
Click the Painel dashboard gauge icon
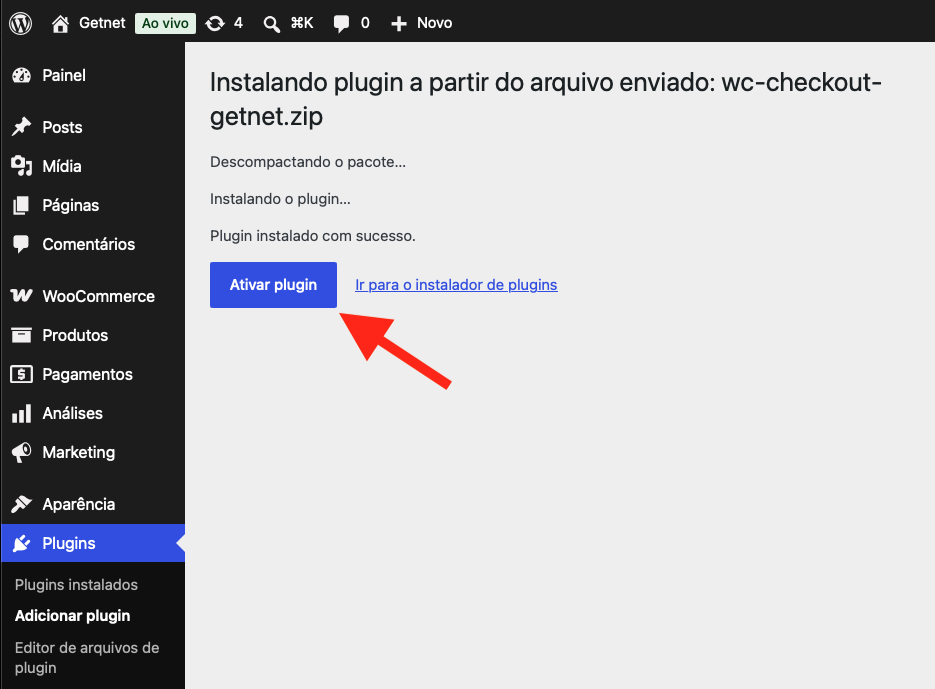point(21,75)
